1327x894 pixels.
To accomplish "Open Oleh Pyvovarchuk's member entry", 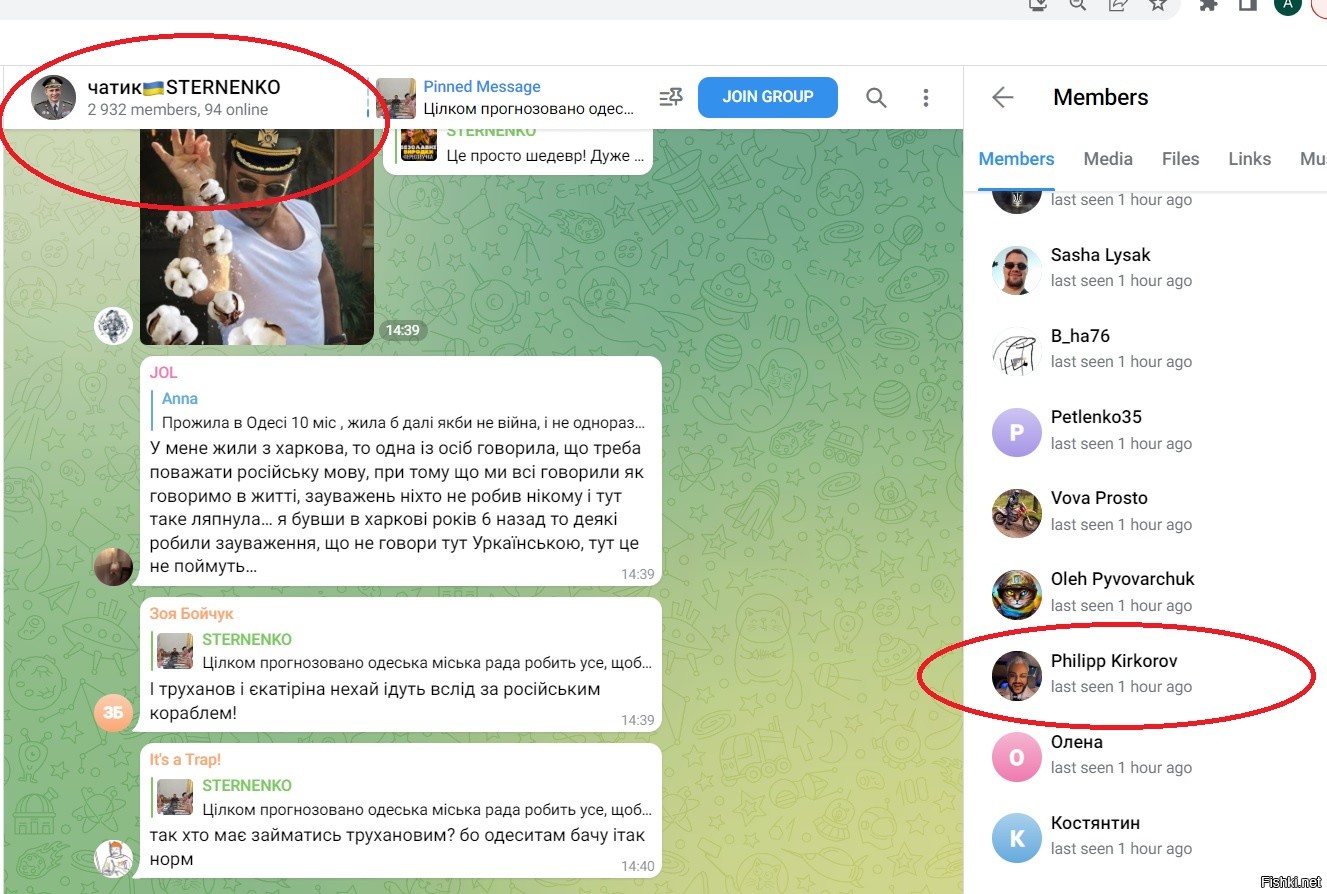I will click(1120, 592).
